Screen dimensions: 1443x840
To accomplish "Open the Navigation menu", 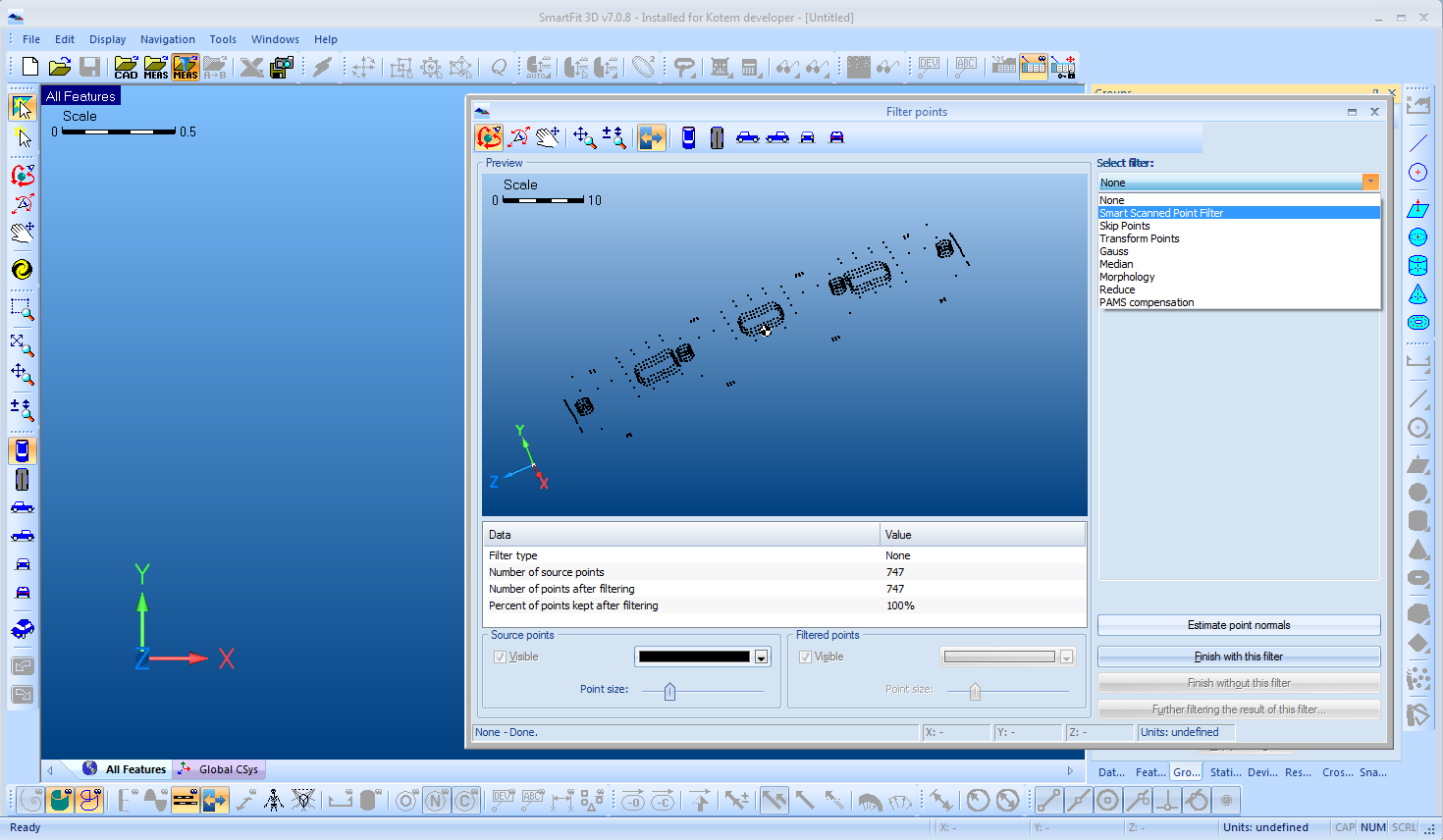I will click(167, 39).
